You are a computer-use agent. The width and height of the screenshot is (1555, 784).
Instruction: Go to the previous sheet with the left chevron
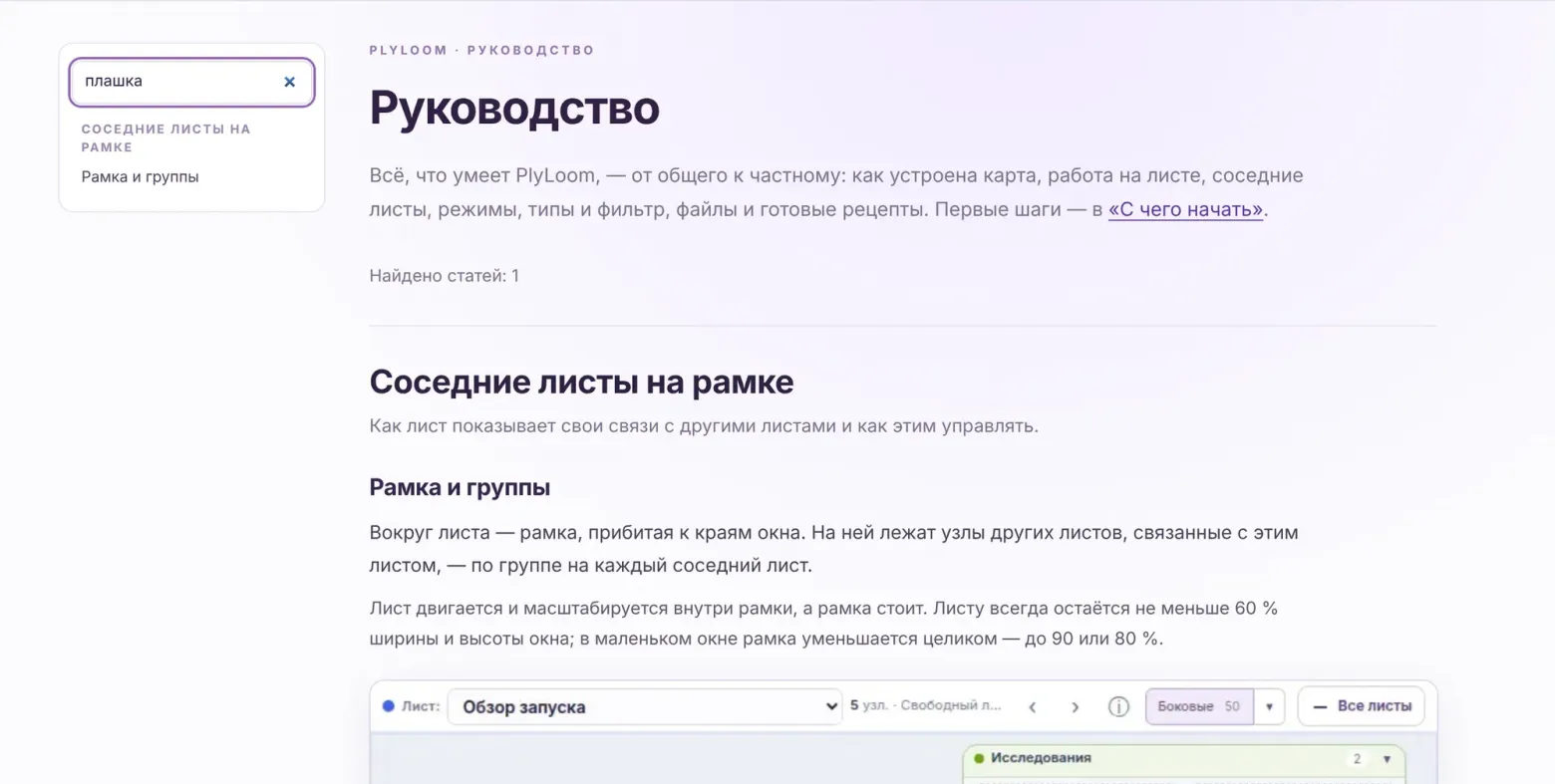point(1033,707)
